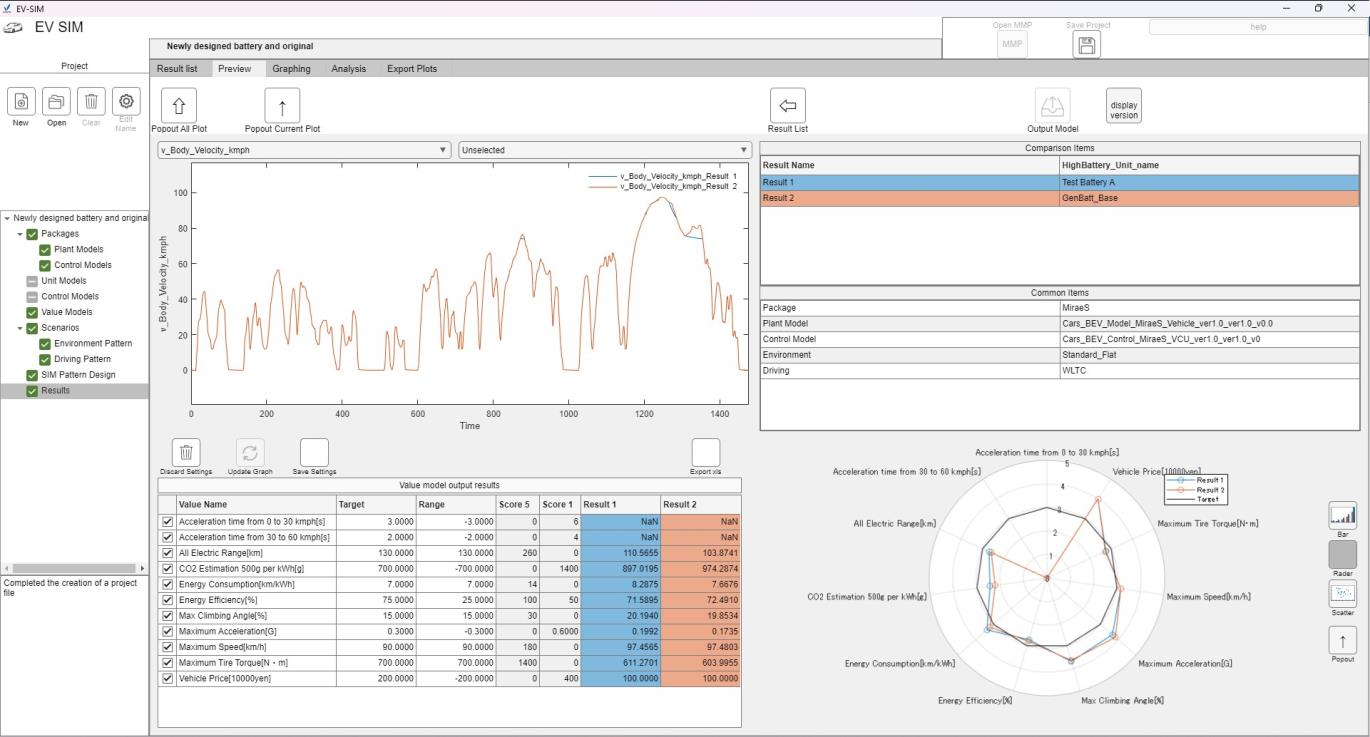Switch to the Graphing tab

pos(292,69)
